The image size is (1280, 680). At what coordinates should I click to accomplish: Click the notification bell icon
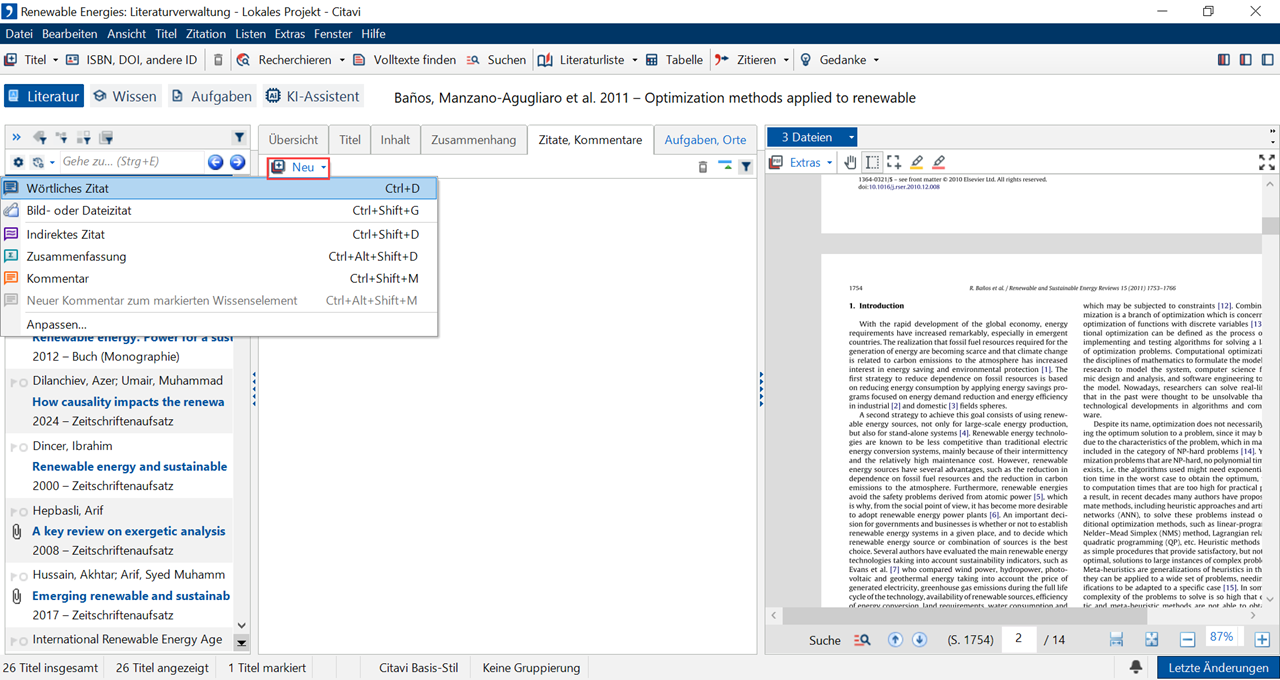click(x=1136, y=667)
